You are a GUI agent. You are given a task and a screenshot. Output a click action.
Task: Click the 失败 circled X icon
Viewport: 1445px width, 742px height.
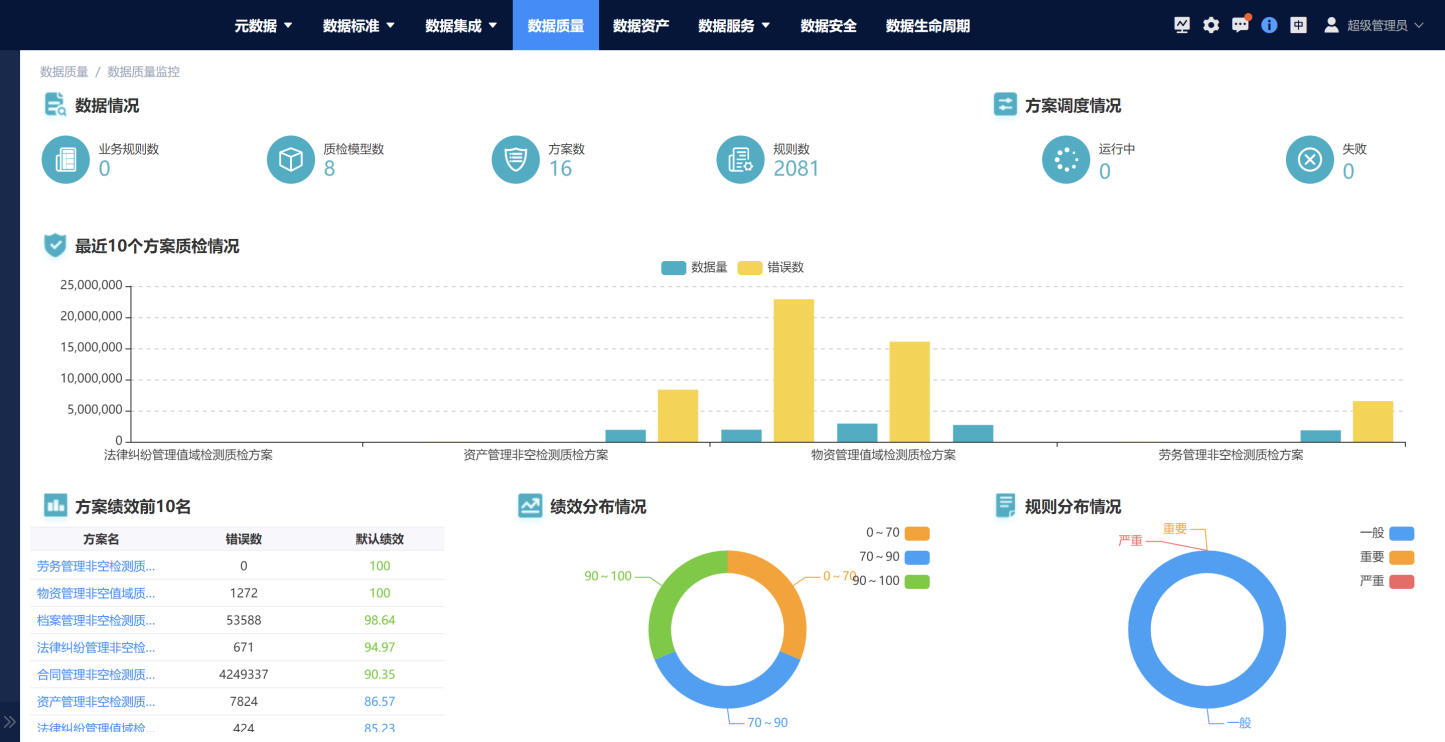tap(1310, 160)
